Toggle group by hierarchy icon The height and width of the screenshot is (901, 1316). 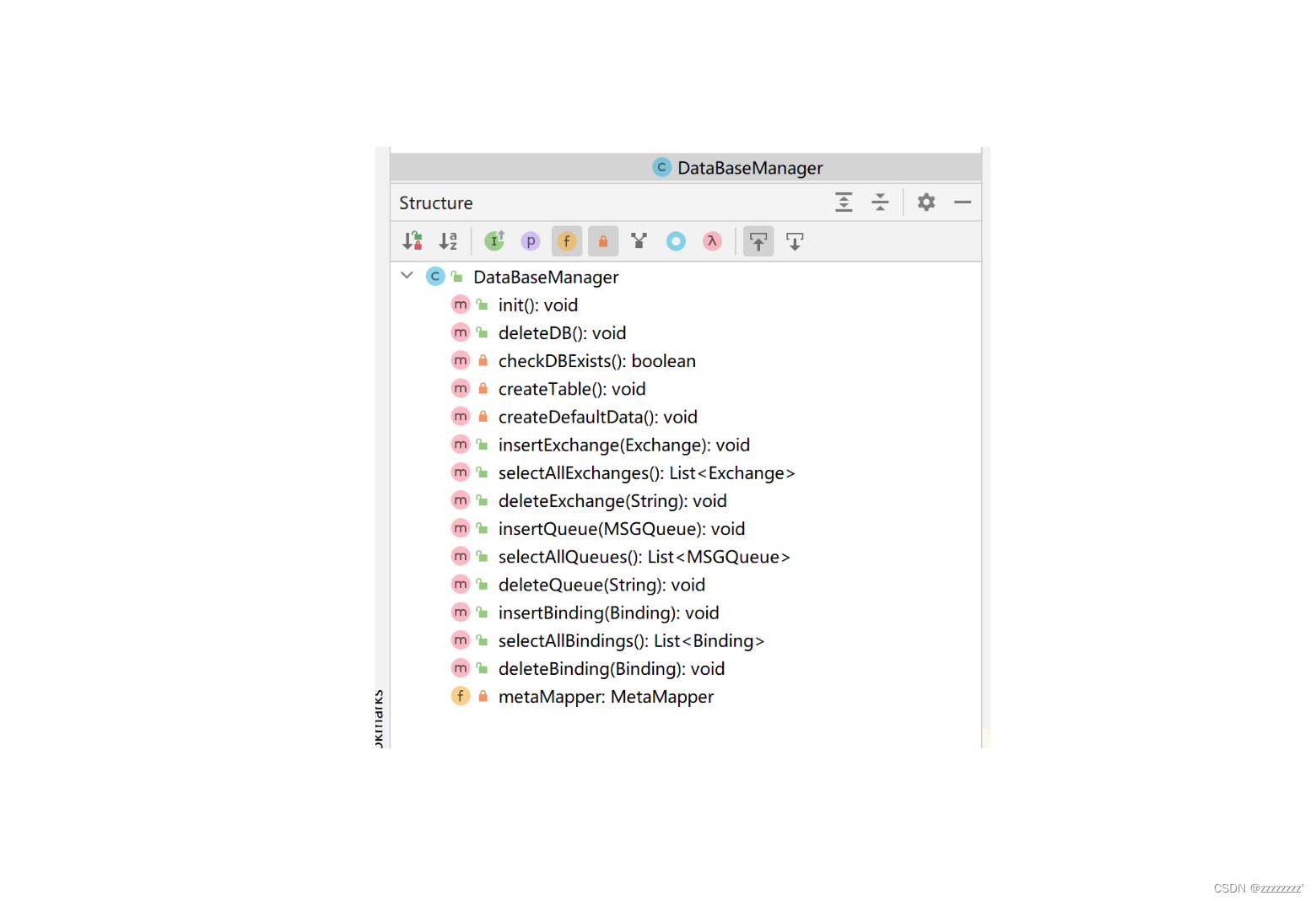pos(639,241)
